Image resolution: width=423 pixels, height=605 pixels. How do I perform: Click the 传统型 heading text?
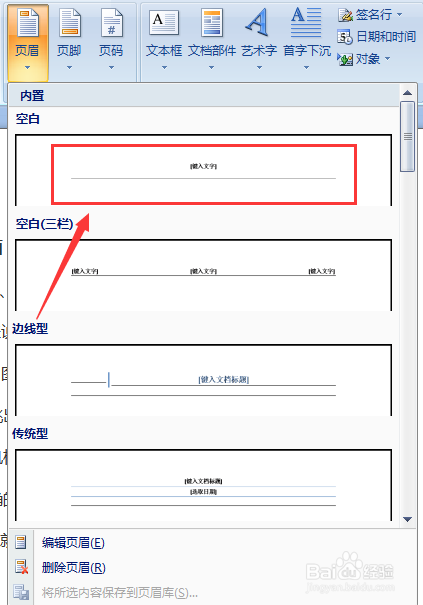point(30,433)
